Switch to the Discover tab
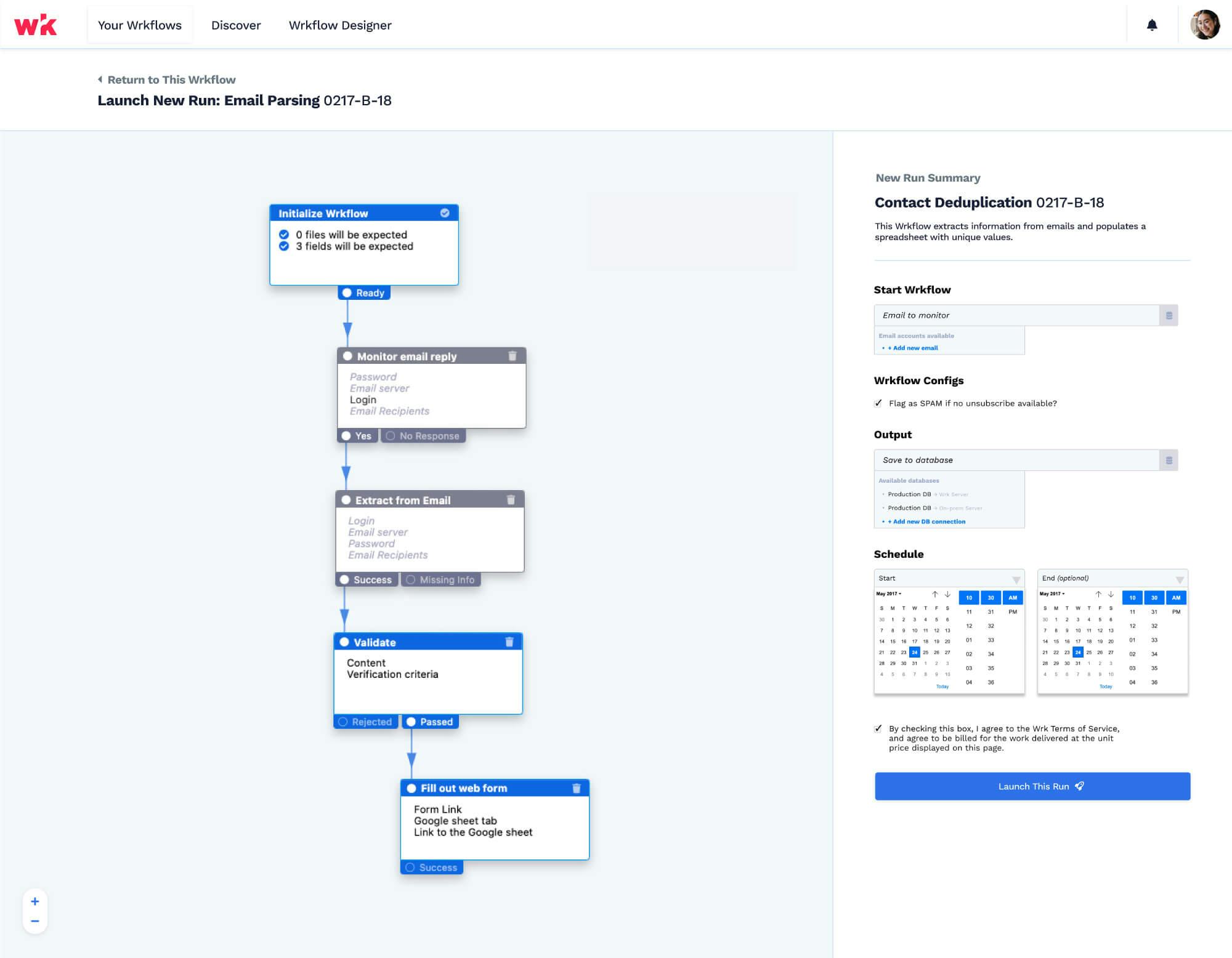The width and height of the screenshot is (1232, 958). 235,25
